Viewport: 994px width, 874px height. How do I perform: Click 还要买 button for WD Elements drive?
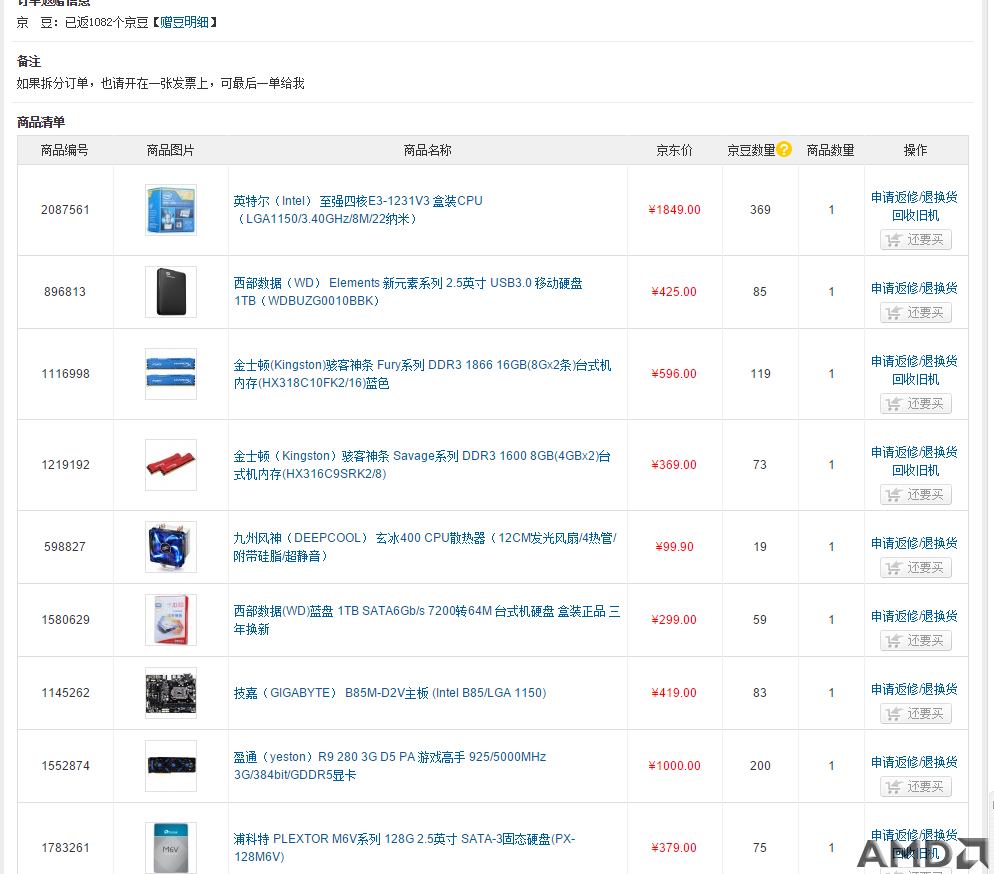coord(915,312)
